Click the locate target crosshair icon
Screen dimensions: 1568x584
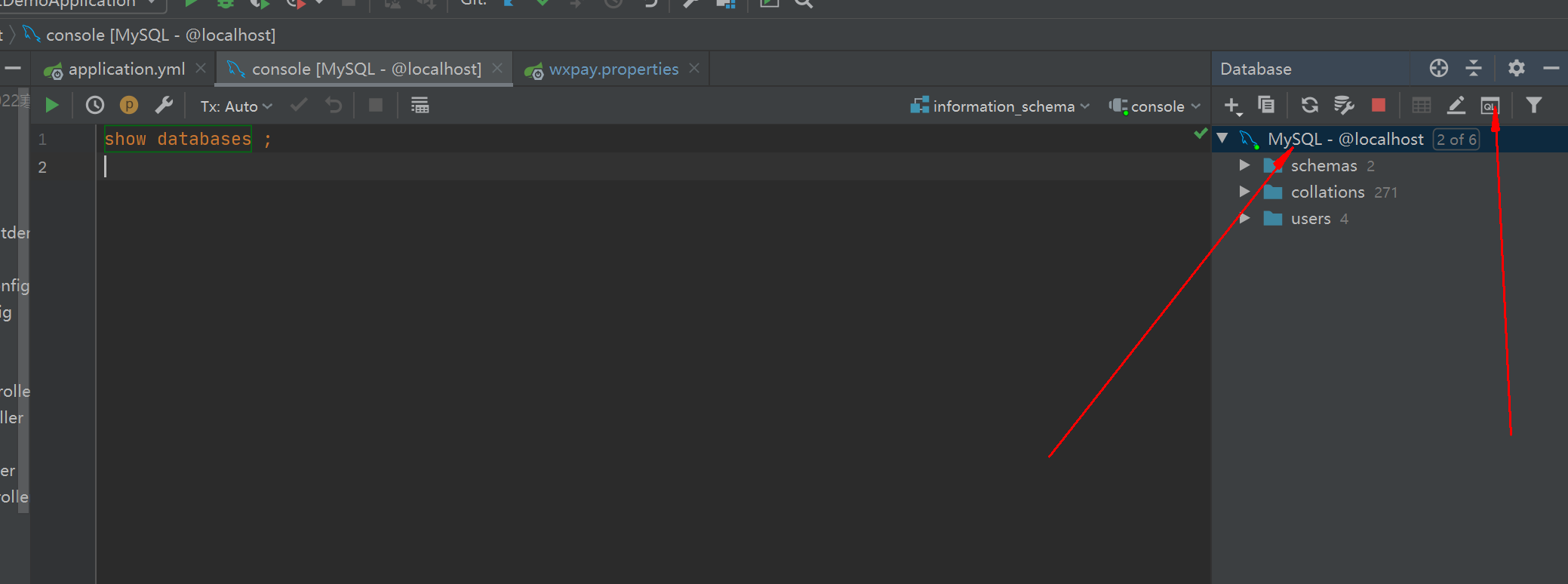(x=1439, y=69)
